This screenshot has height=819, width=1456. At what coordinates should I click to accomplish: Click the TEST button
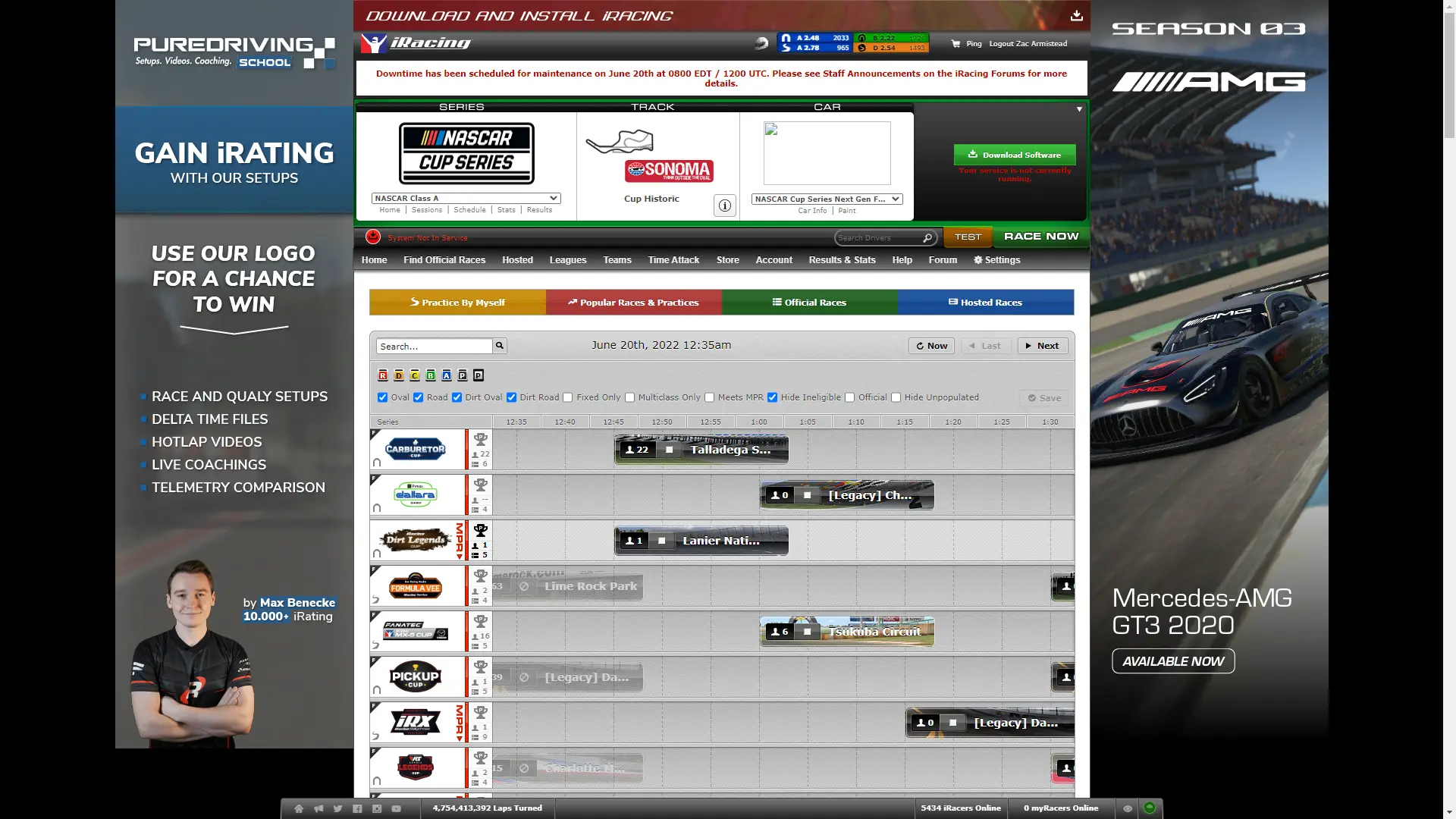click(x=968, y=237)
